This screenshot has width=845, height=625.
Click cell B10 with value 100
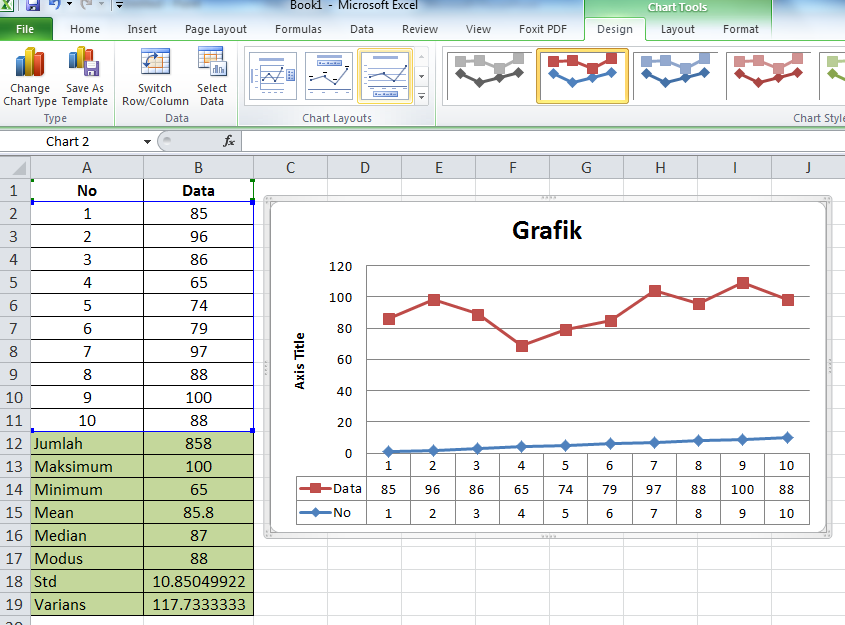(x=198, y=398)
